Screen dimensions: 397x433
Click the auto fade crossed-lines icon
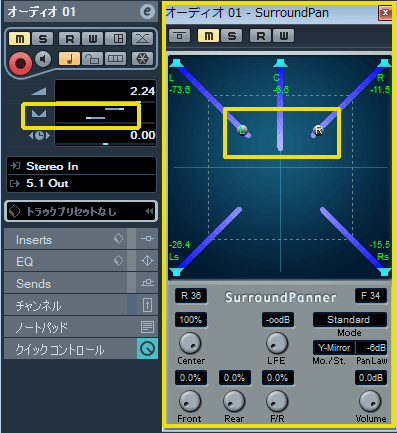pos(142,39)
